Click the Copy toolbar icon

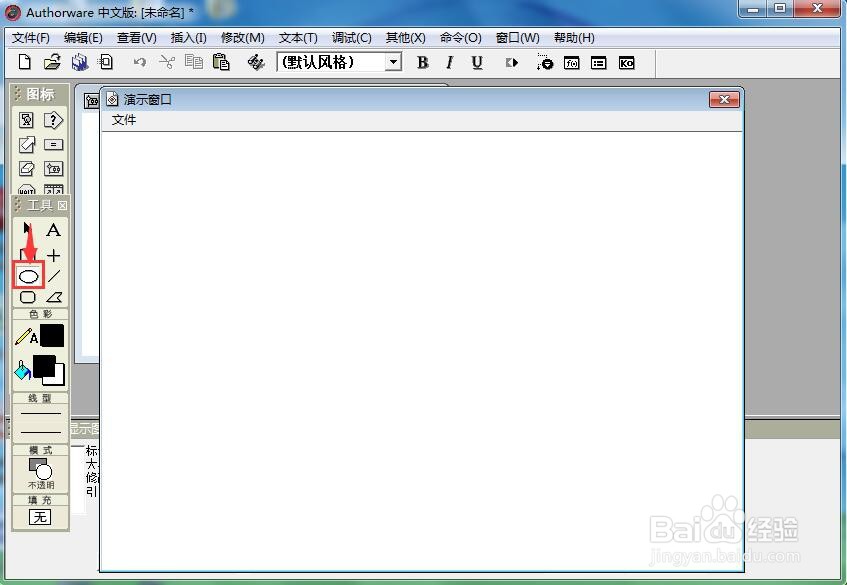[x=193, y=62]
